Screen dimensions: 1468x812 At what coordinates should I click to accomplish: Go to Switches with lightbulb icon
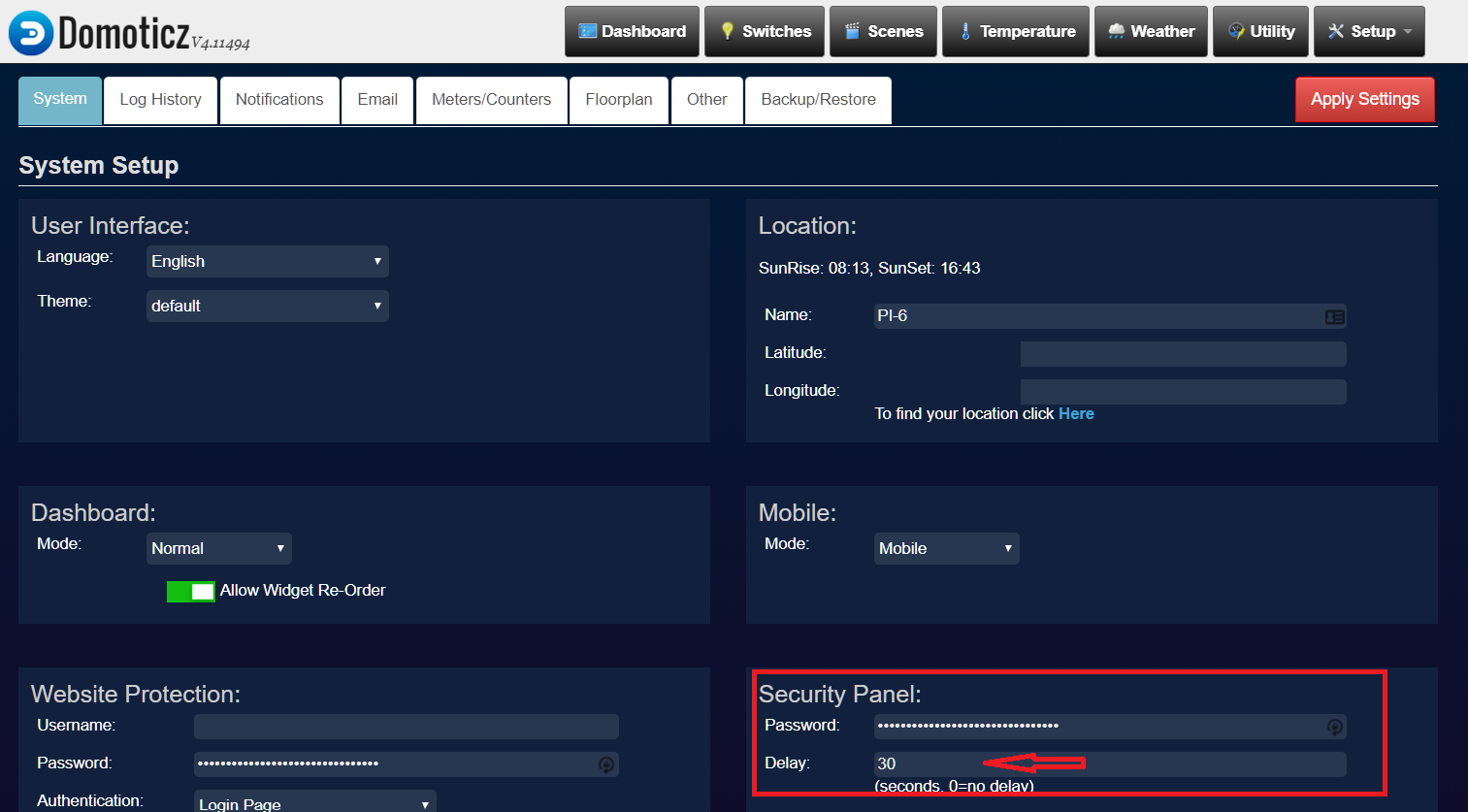tap(765, 31)
